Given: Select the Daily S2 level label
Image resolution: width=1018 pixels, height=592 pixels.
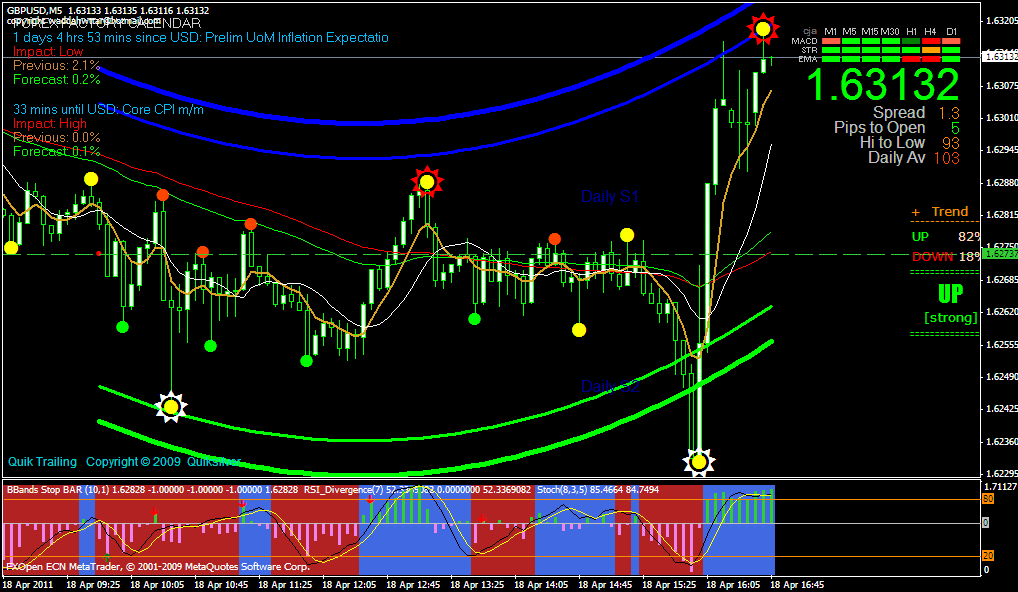Looking at the screenshot, I should click(x=610, y=386).
